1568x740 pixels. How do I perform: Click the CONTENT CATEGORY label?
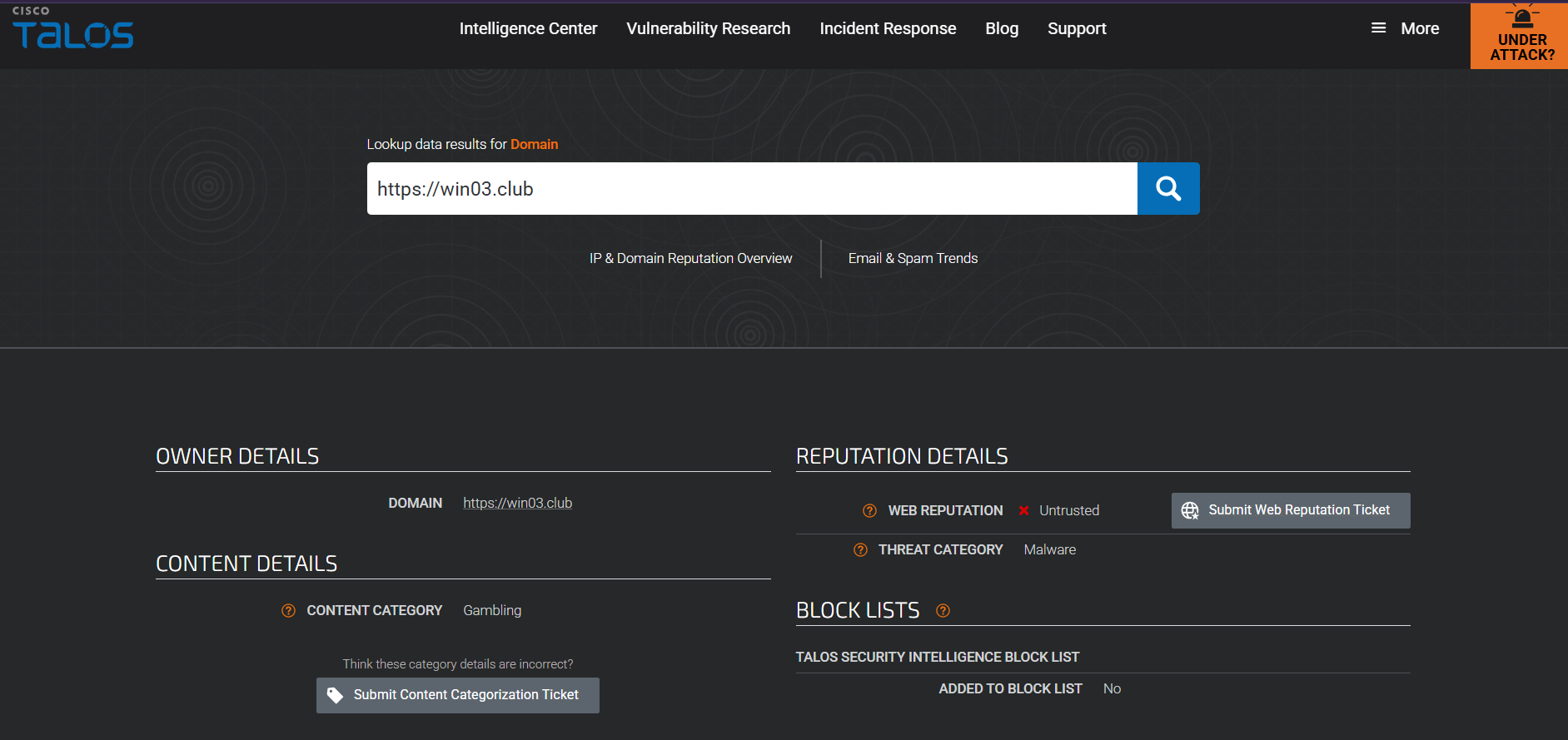[375, 611]
